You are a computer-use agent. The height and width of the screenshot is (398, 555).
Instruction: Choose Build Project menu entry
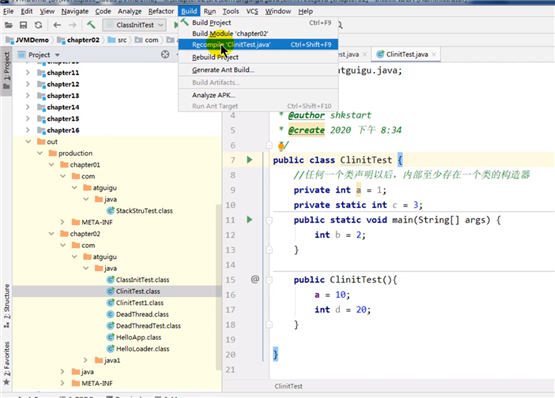[x=258, y=23]
